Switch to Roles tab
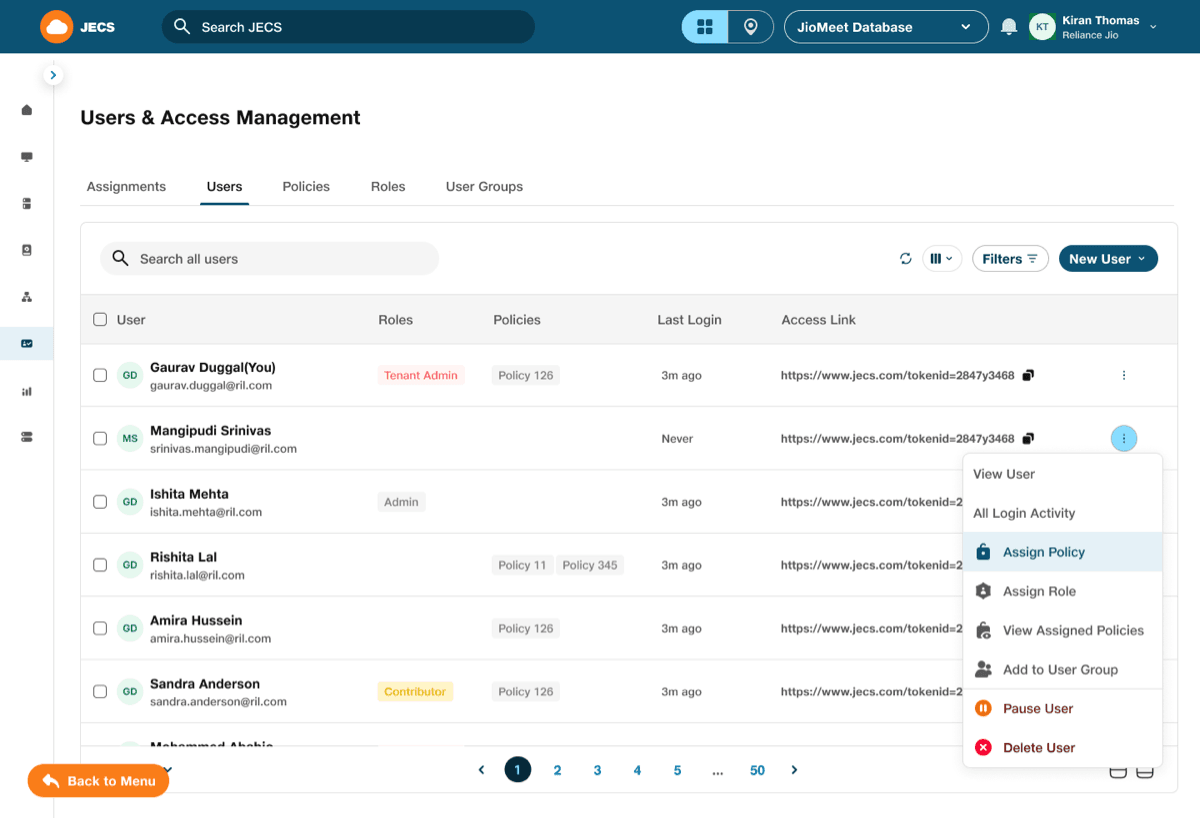Viewport: 1200px width, 819px height. point(388,187)
